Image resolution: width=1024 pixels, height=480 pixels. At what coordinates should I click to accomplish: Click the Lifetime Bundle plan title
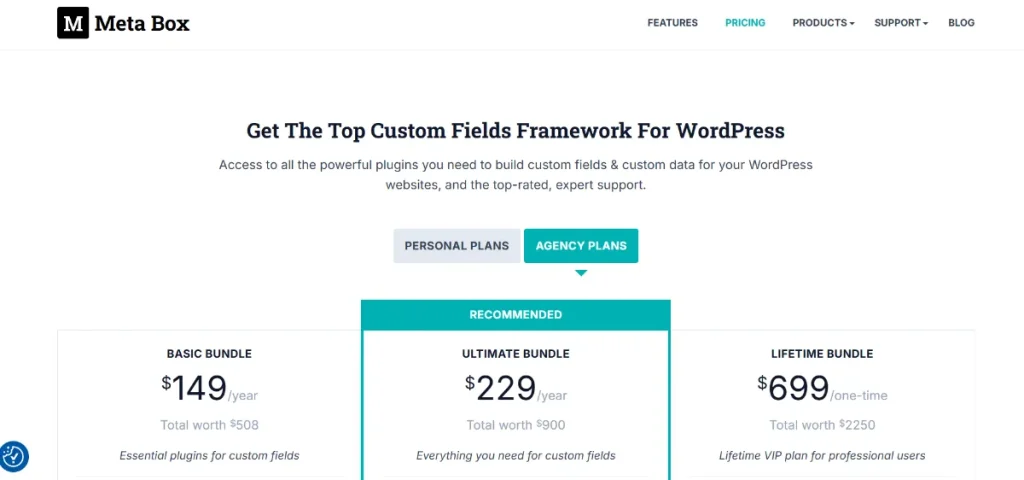[822, 354]
